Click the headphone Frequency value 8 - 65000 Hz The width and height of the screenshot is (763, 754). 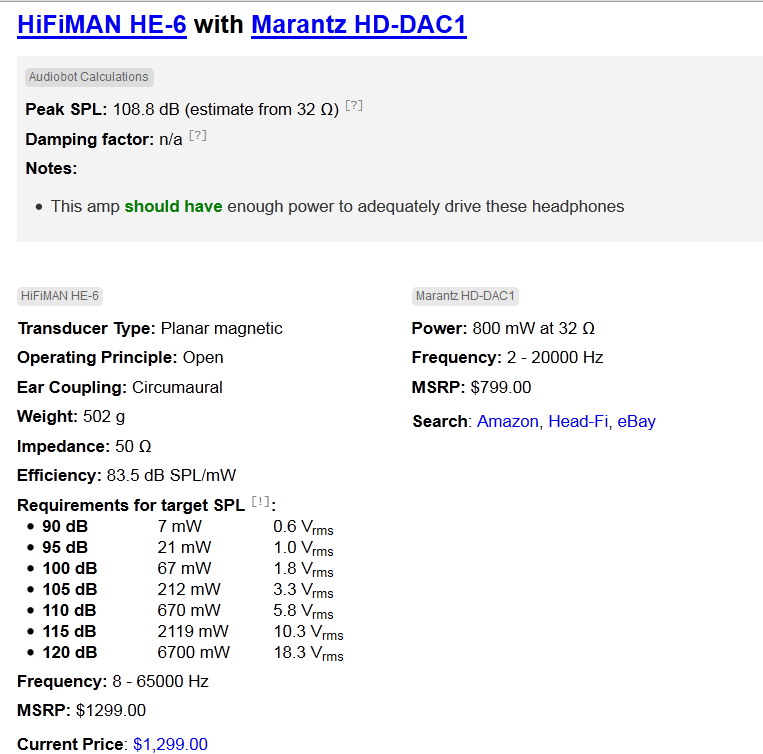[161, 681]
